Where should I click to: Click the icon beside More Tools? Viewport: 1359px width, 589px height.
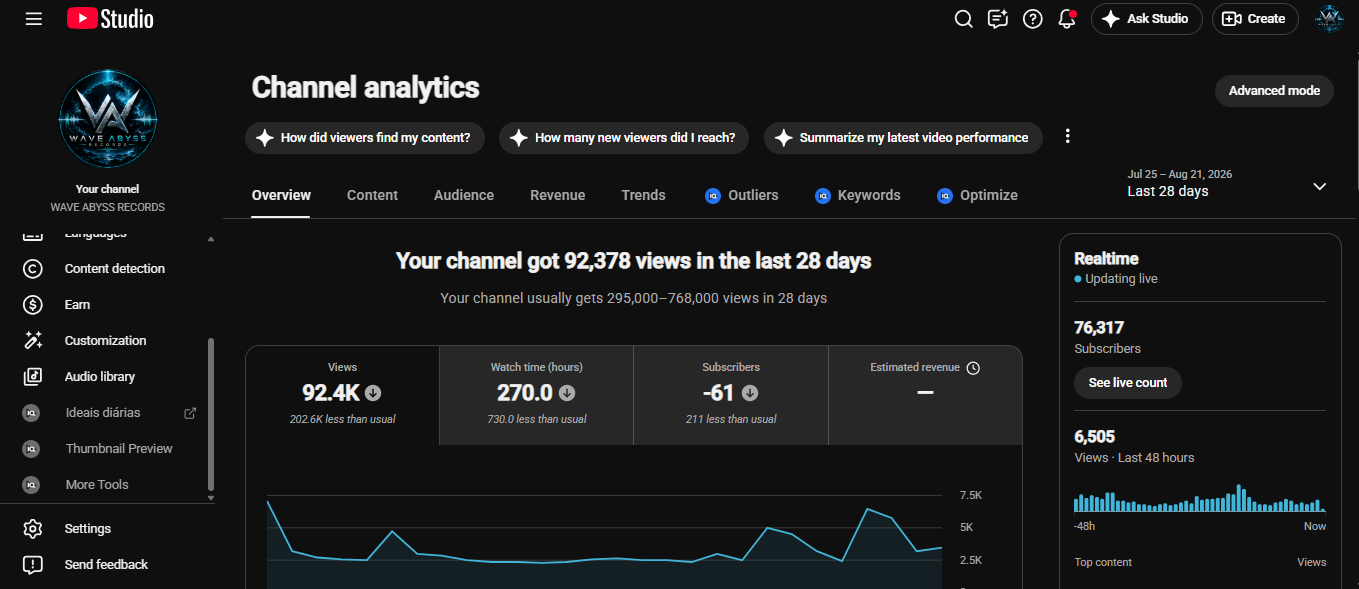coord(32,485)
